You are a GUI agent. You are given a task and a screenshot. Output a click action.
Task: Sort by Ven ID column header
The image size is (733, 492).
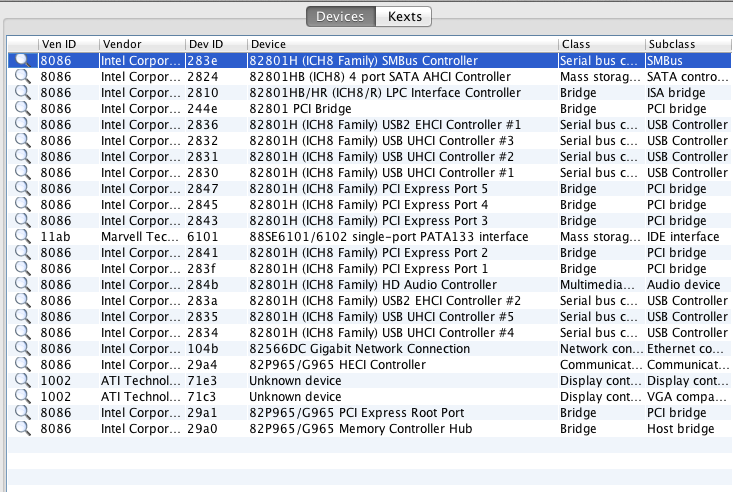pos(66,45)
